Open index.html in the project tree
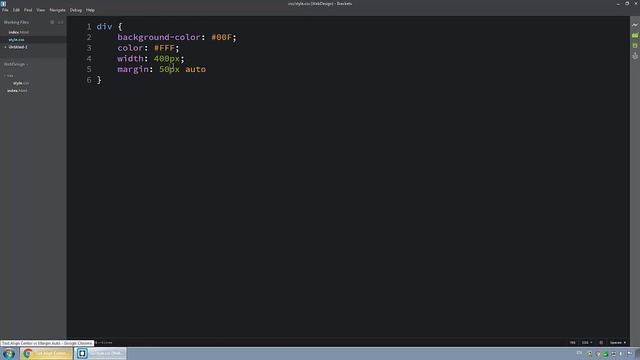The height and width of the screenshot is (360, 640). (17, 91)
